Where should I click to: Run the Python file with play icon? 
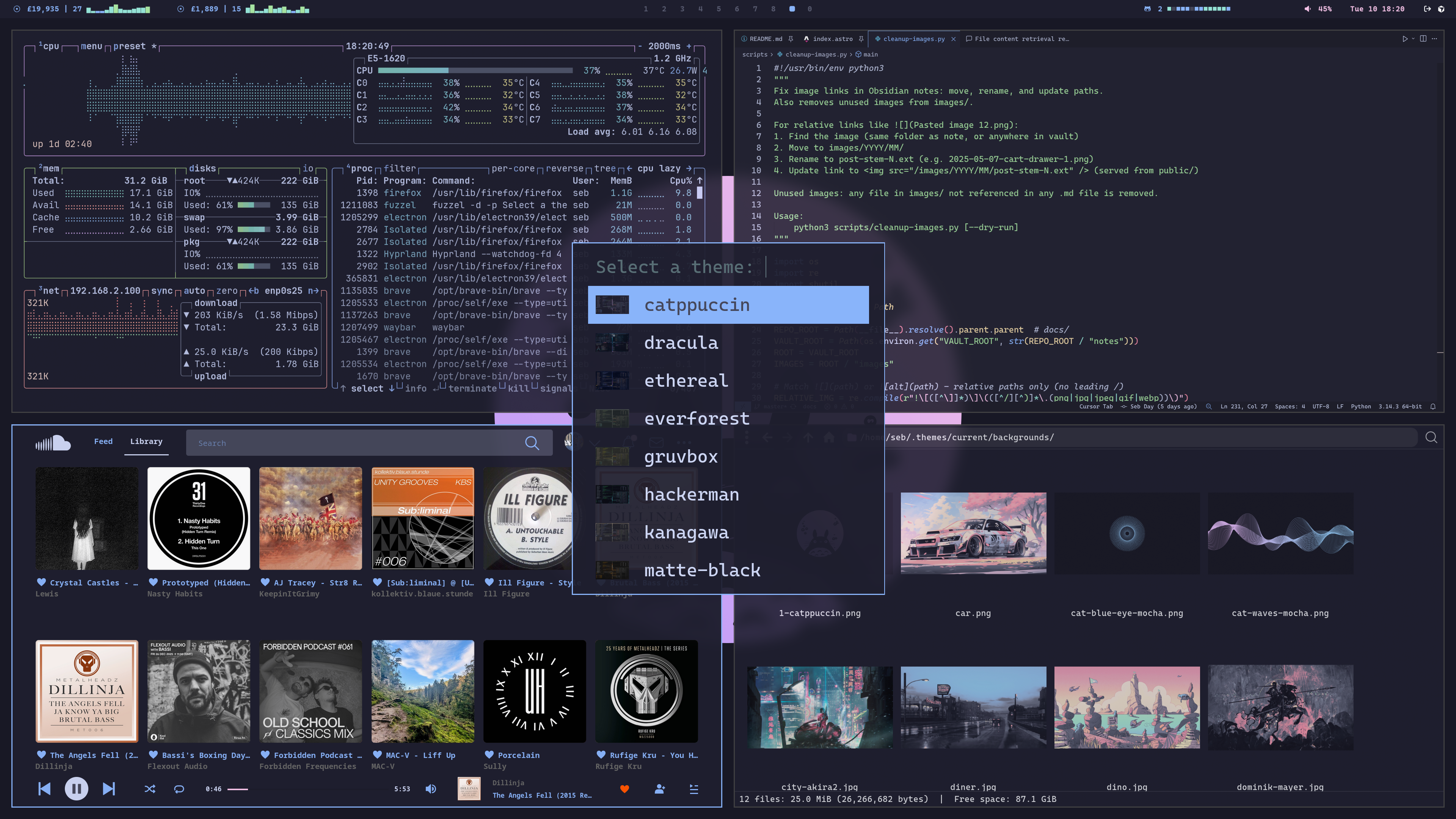[1404, 39]
